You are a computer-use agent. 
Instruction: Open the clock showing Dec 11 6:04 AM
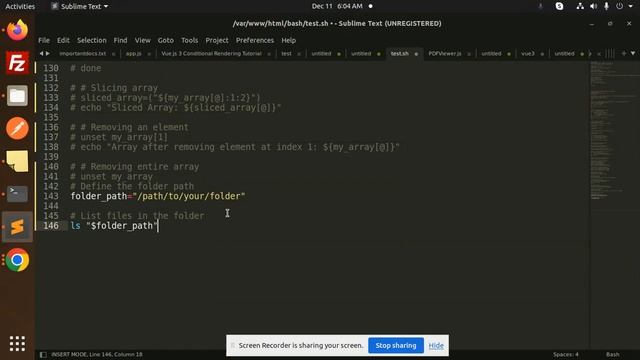[337, 6]
